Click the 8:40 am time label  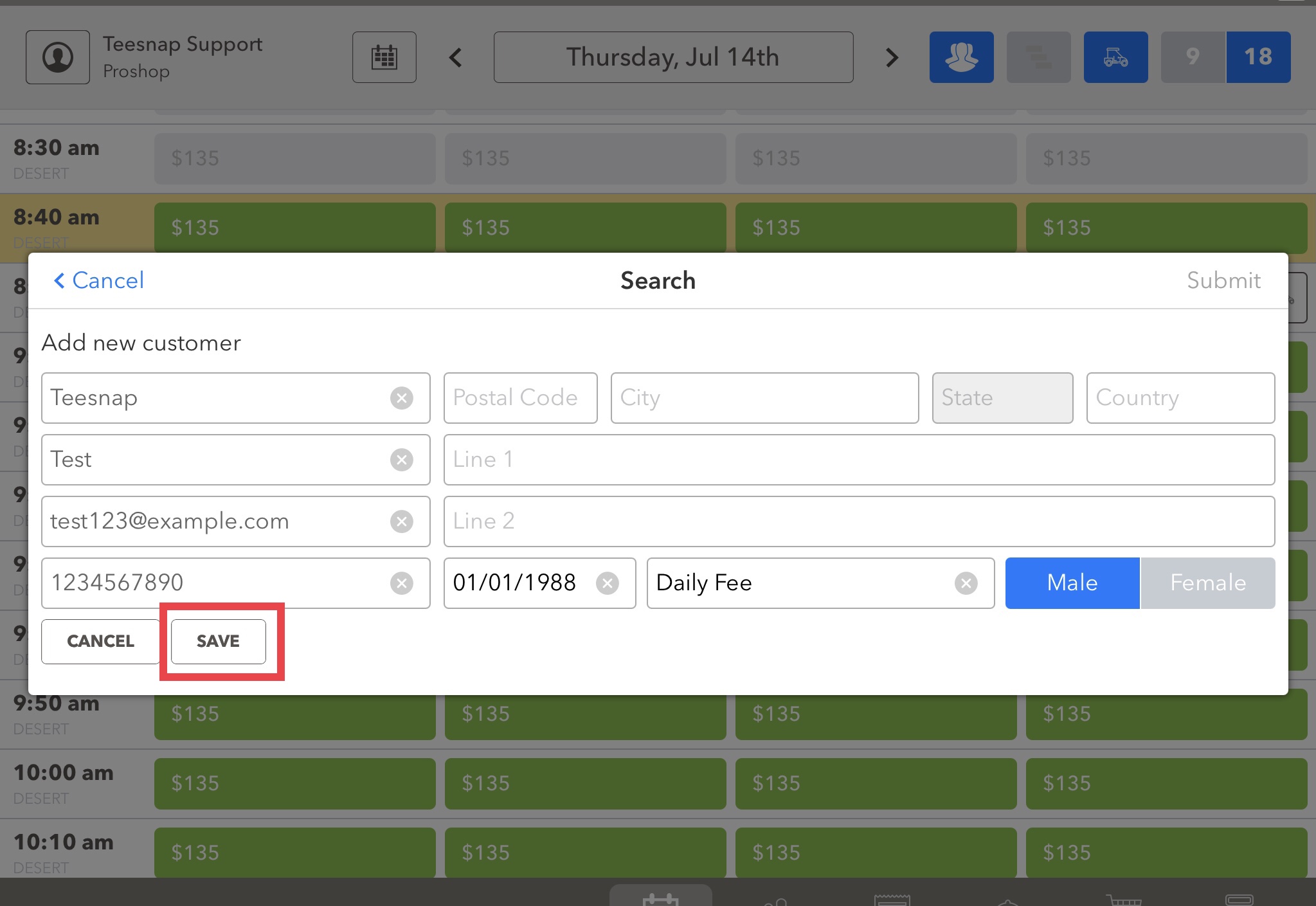click(57, 217)
